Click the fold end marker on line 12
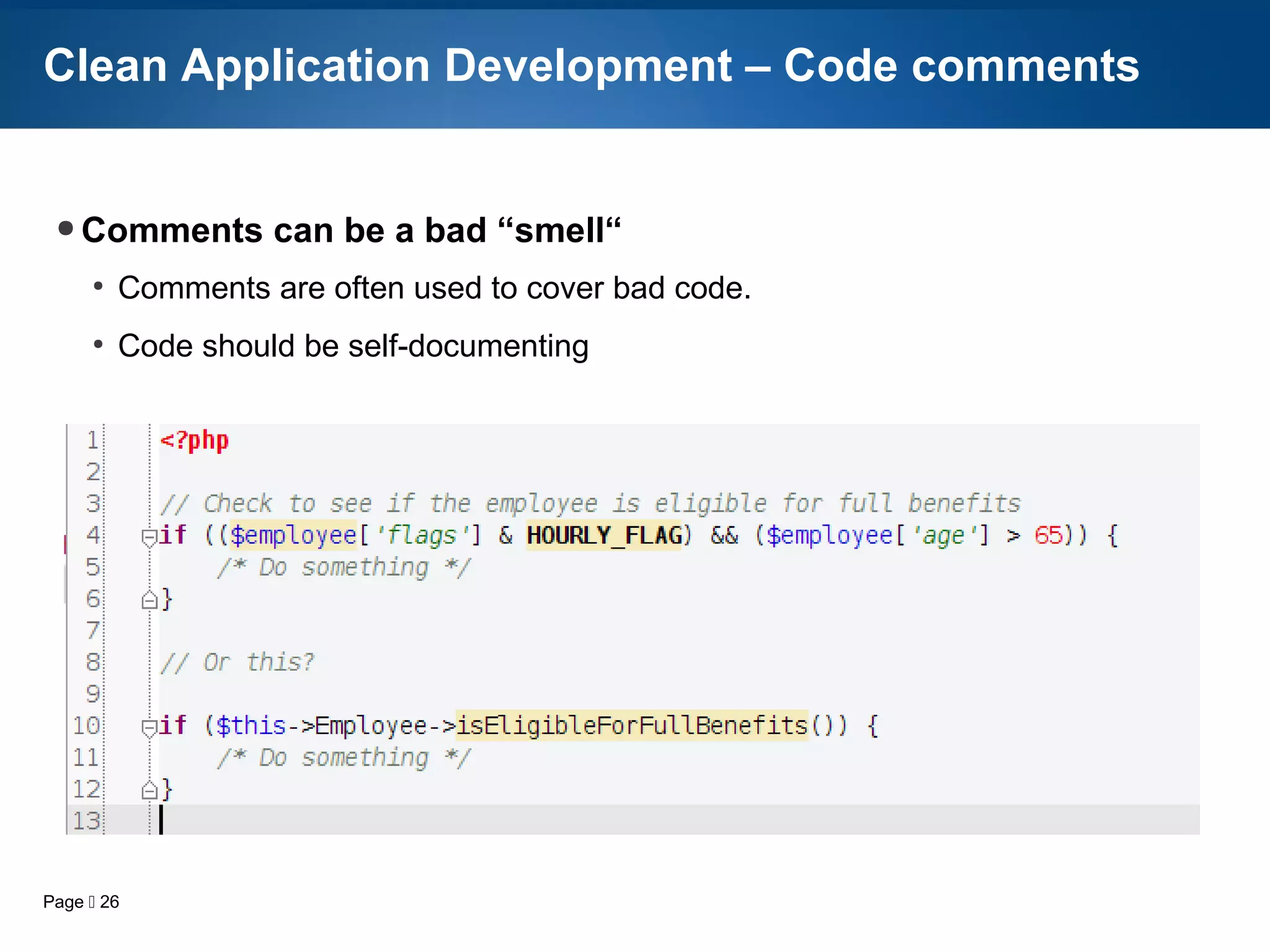 click(149, 791)
